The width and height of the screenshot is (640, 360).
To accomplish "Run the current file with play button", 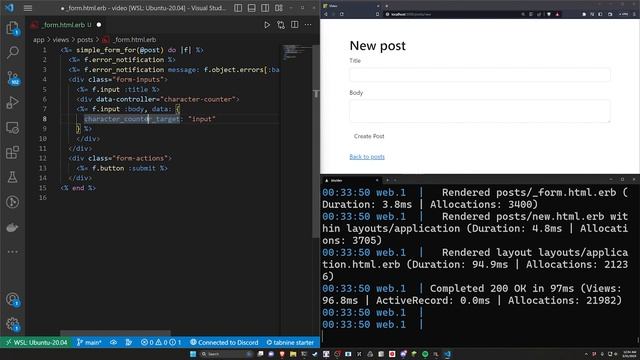I will coord(267,25).
